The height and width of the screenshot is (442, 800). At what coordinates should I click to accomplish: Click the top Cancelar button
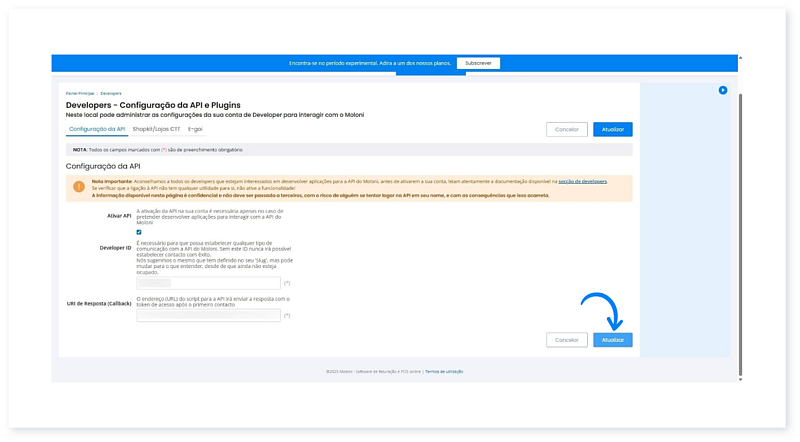point(567,129)
